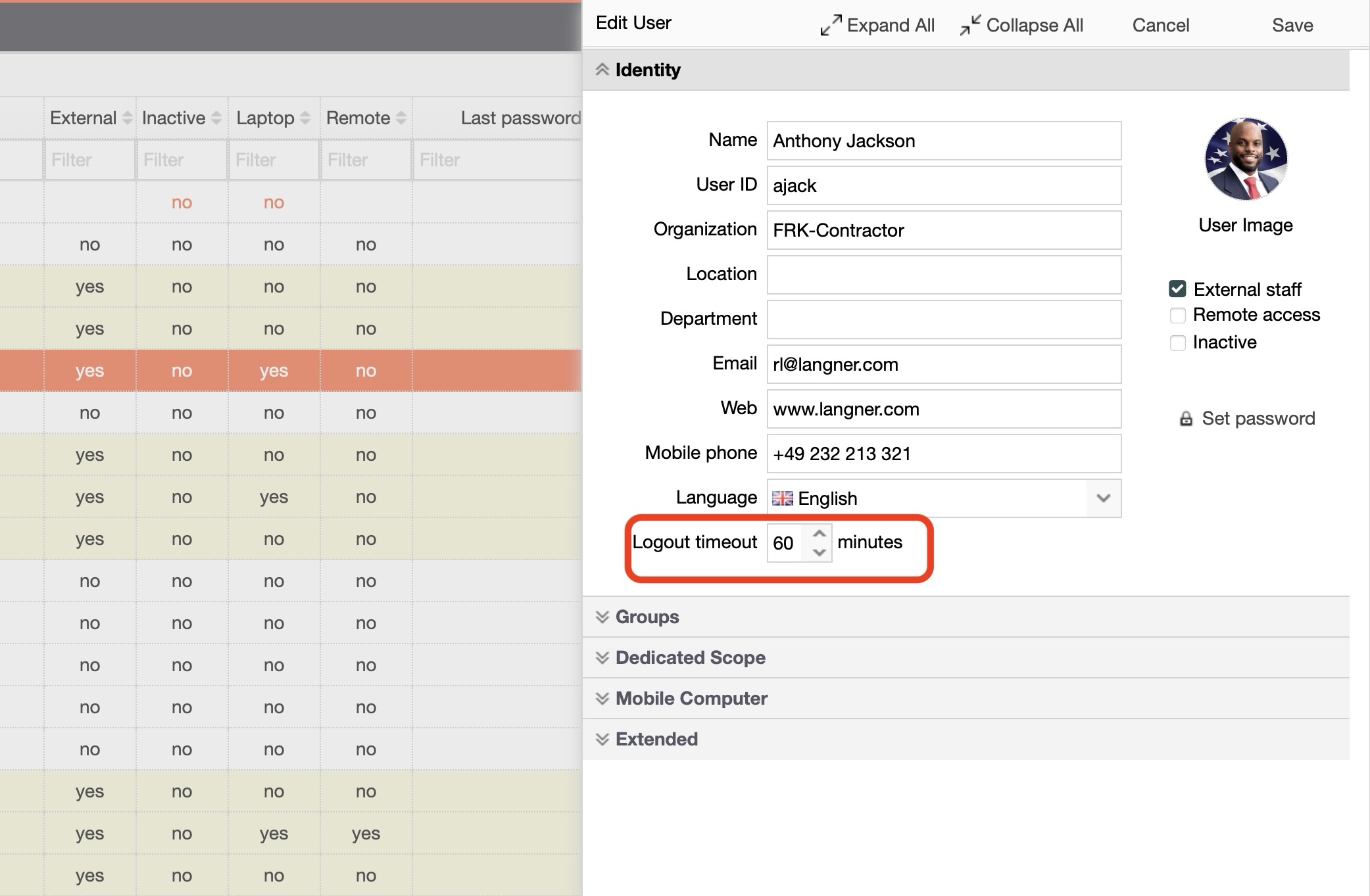Click the sort arrows on Laptop column
This screenshot has width=1370, height=896.
[305, 118]
